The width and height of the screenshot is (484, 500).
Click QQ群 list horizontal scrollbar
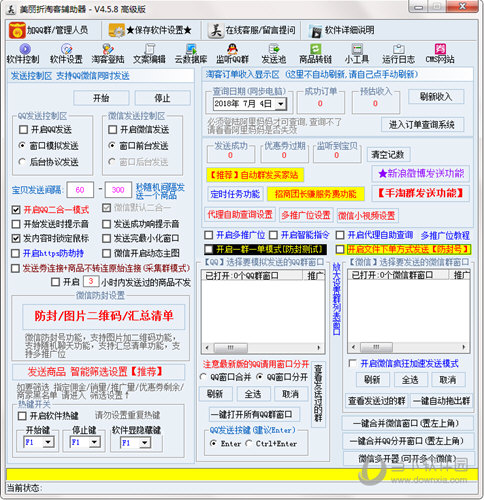[x=263, y=348]
